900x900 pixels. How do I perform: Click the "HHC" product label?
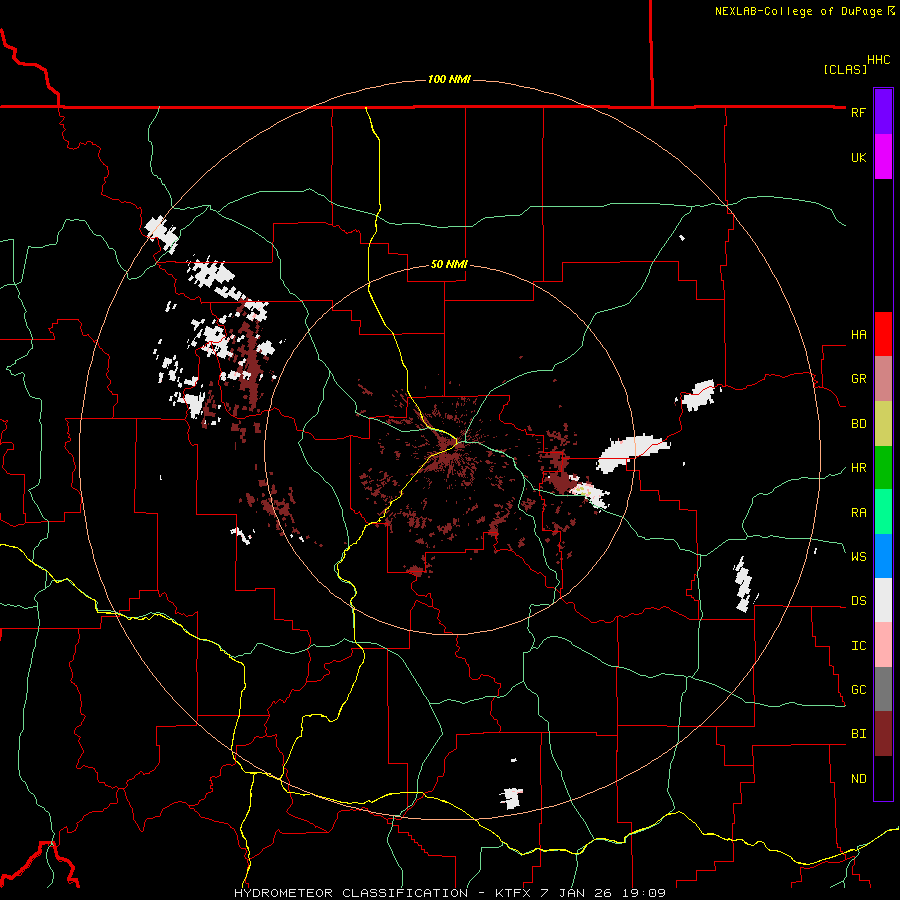point(878,60)
